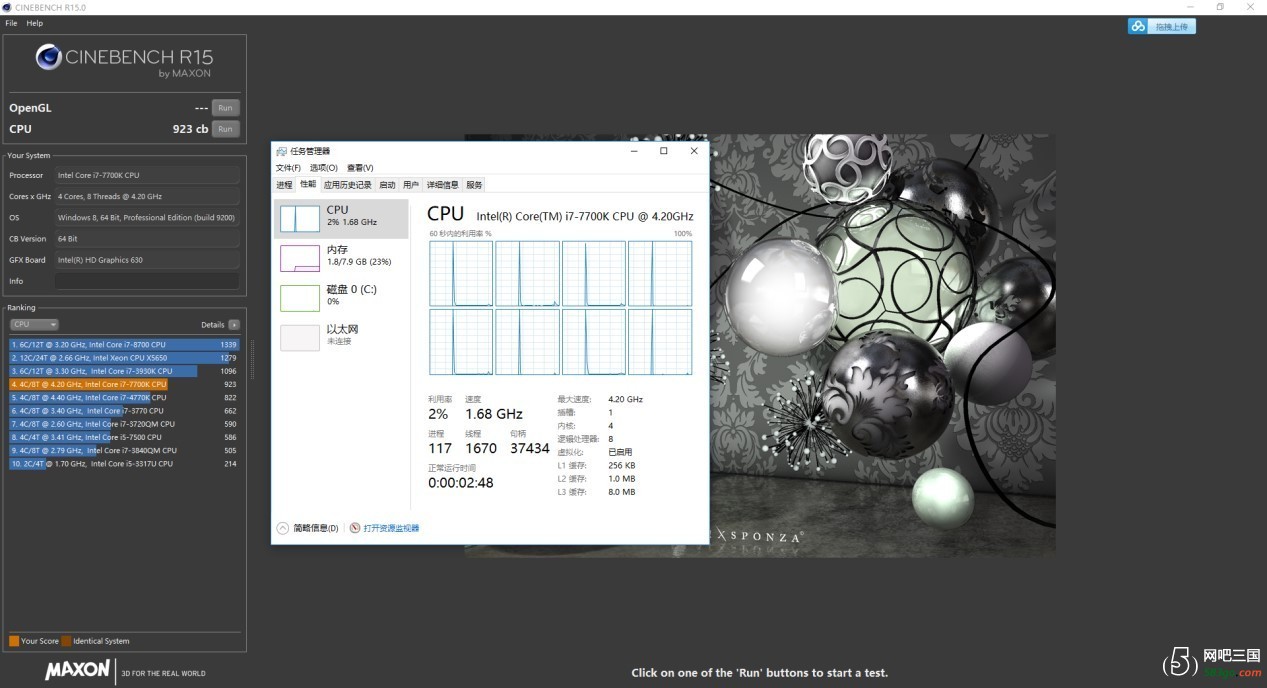Close the Cinebench R15.0 window

[x=1250, y=7]
